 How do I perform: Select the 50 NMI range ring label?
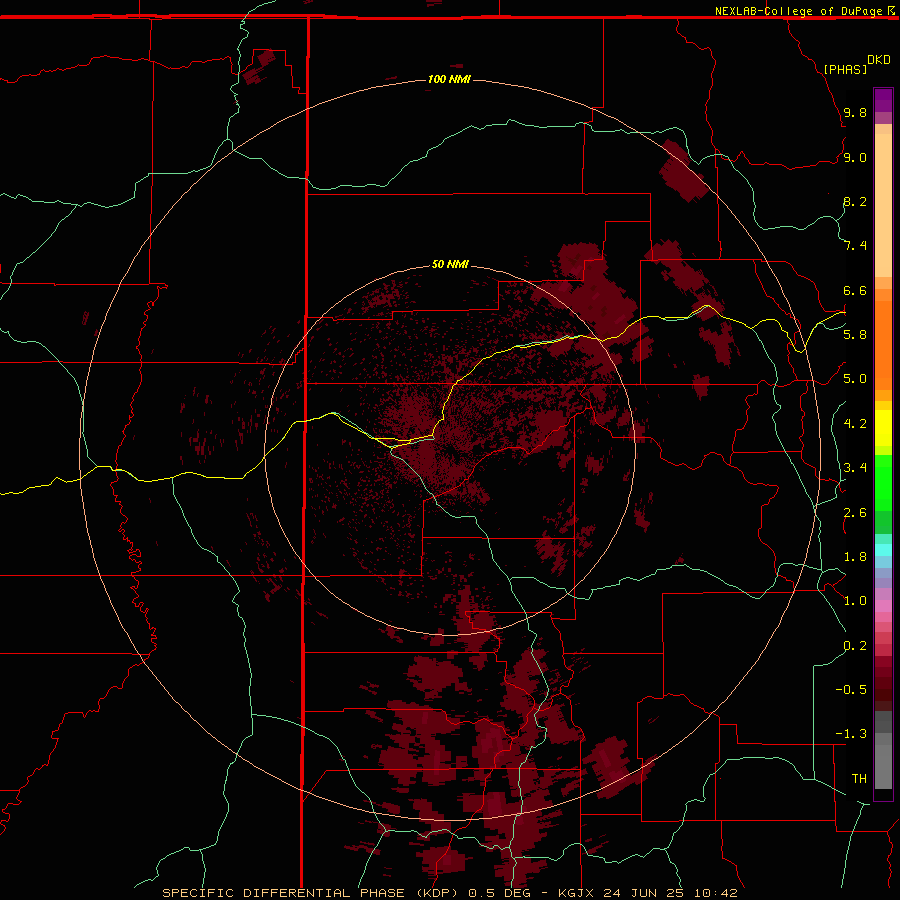(450, 264)
